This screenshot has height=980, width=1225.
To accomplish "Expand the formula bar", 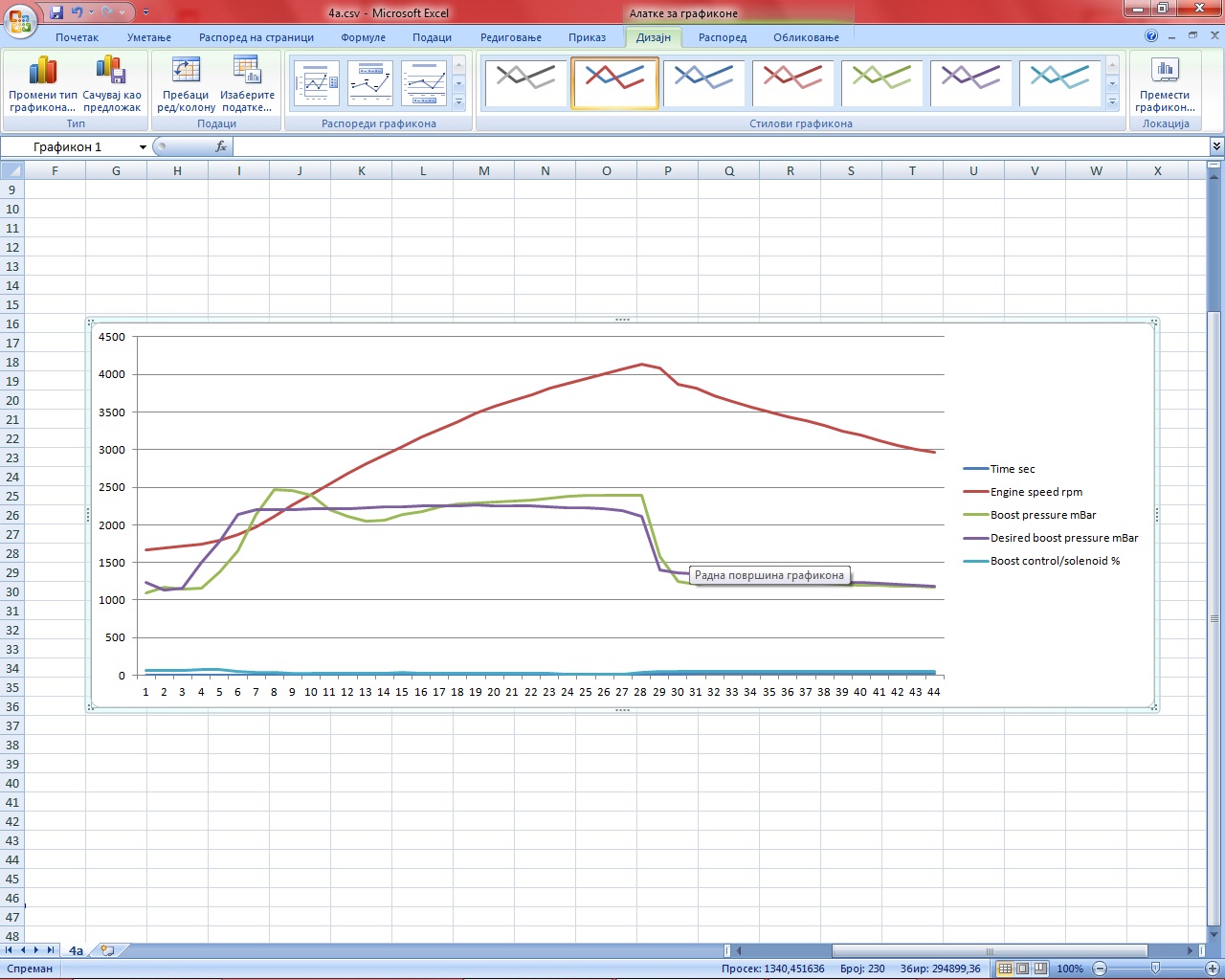I will click(x=1216, y=146).
